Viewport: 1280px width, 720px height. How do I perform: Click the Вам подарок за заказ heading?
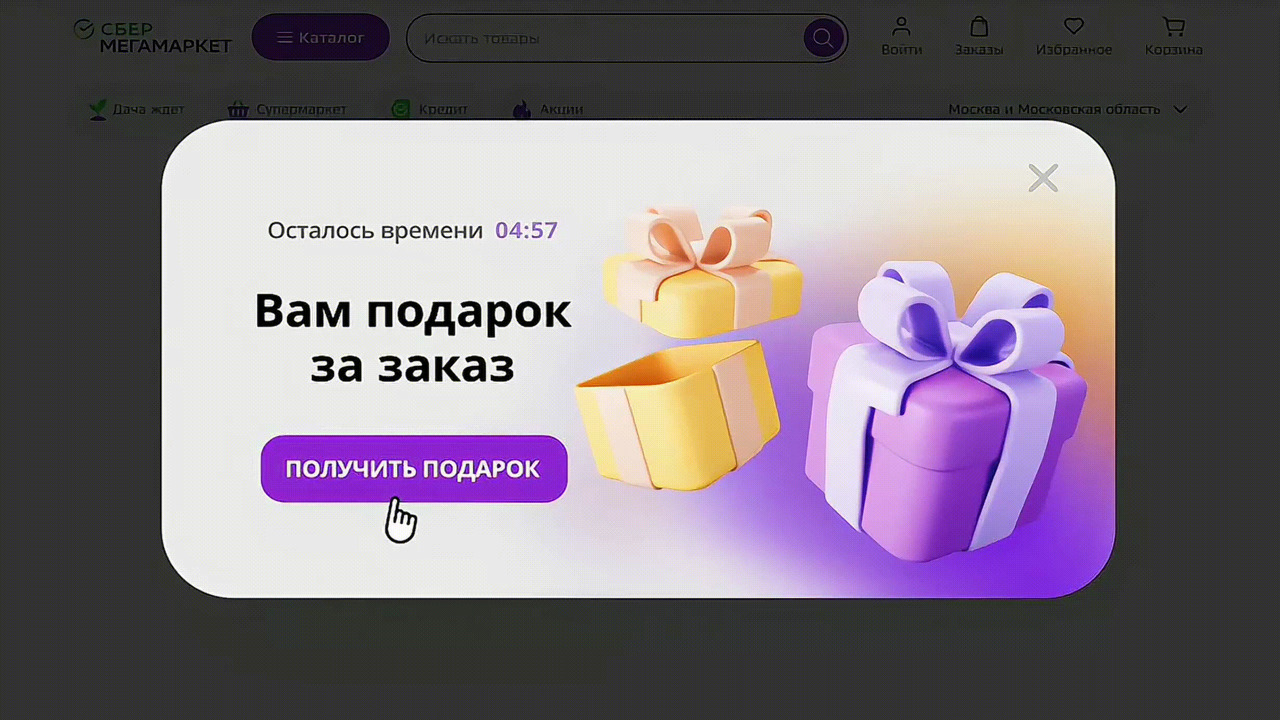413,338
